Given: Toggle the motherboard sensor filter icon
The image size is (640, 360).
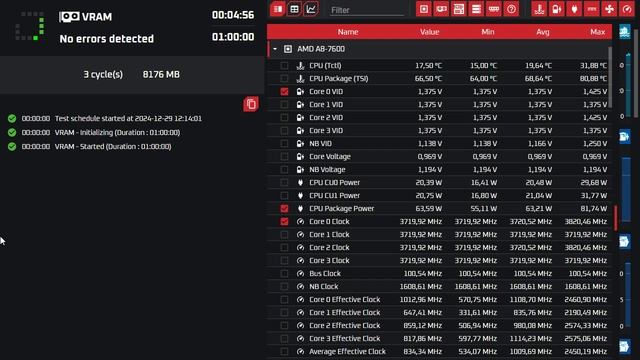Looking at the screenshot, I should pos(459,9).
